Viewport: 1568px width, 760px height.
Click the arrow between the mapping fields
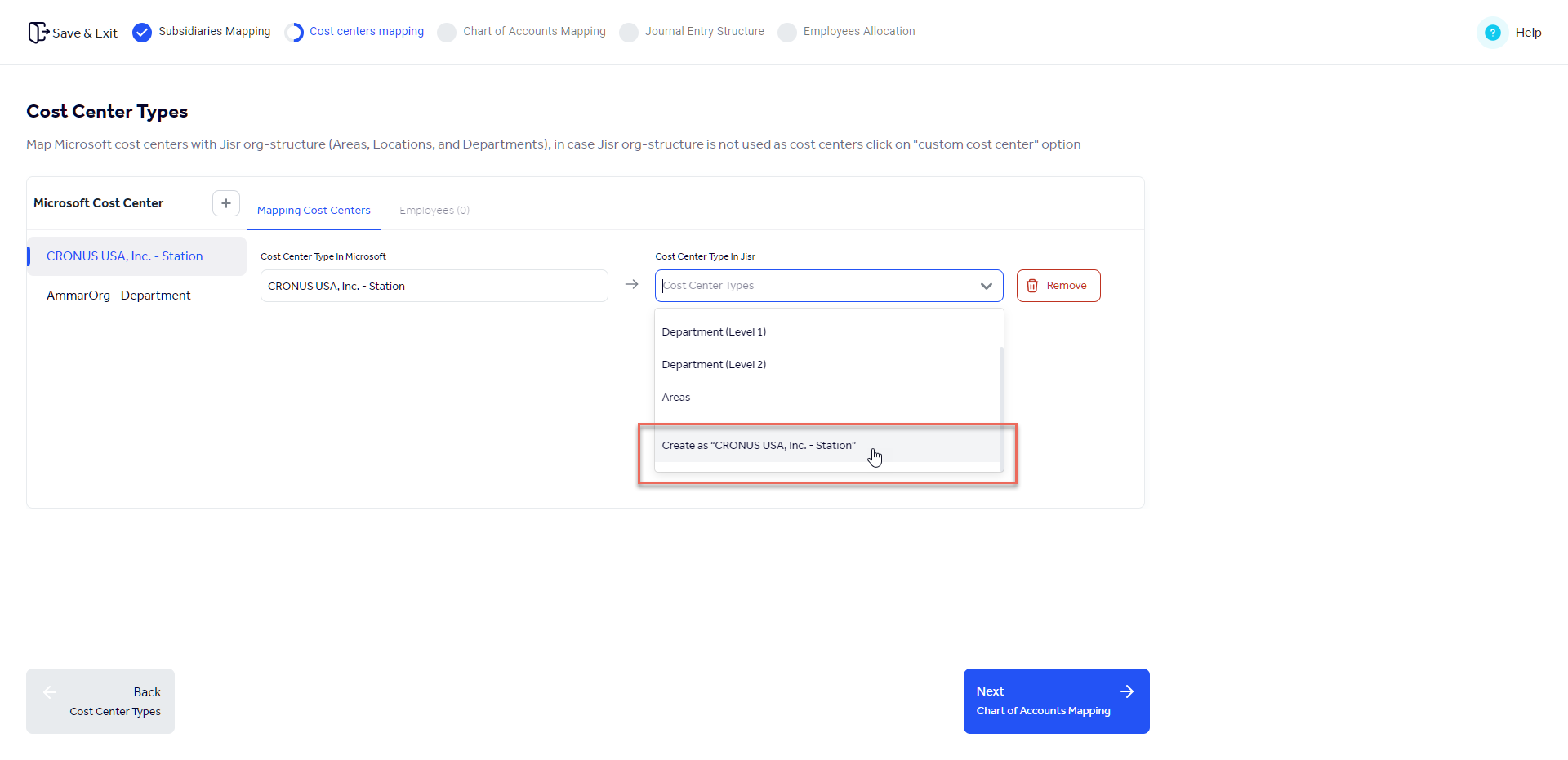pos(632,284)
